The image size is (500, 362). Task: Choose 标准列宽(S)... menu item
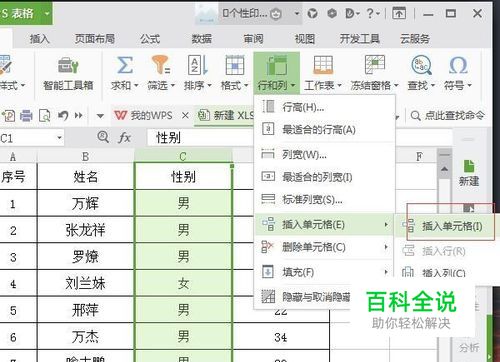point(324,199)
